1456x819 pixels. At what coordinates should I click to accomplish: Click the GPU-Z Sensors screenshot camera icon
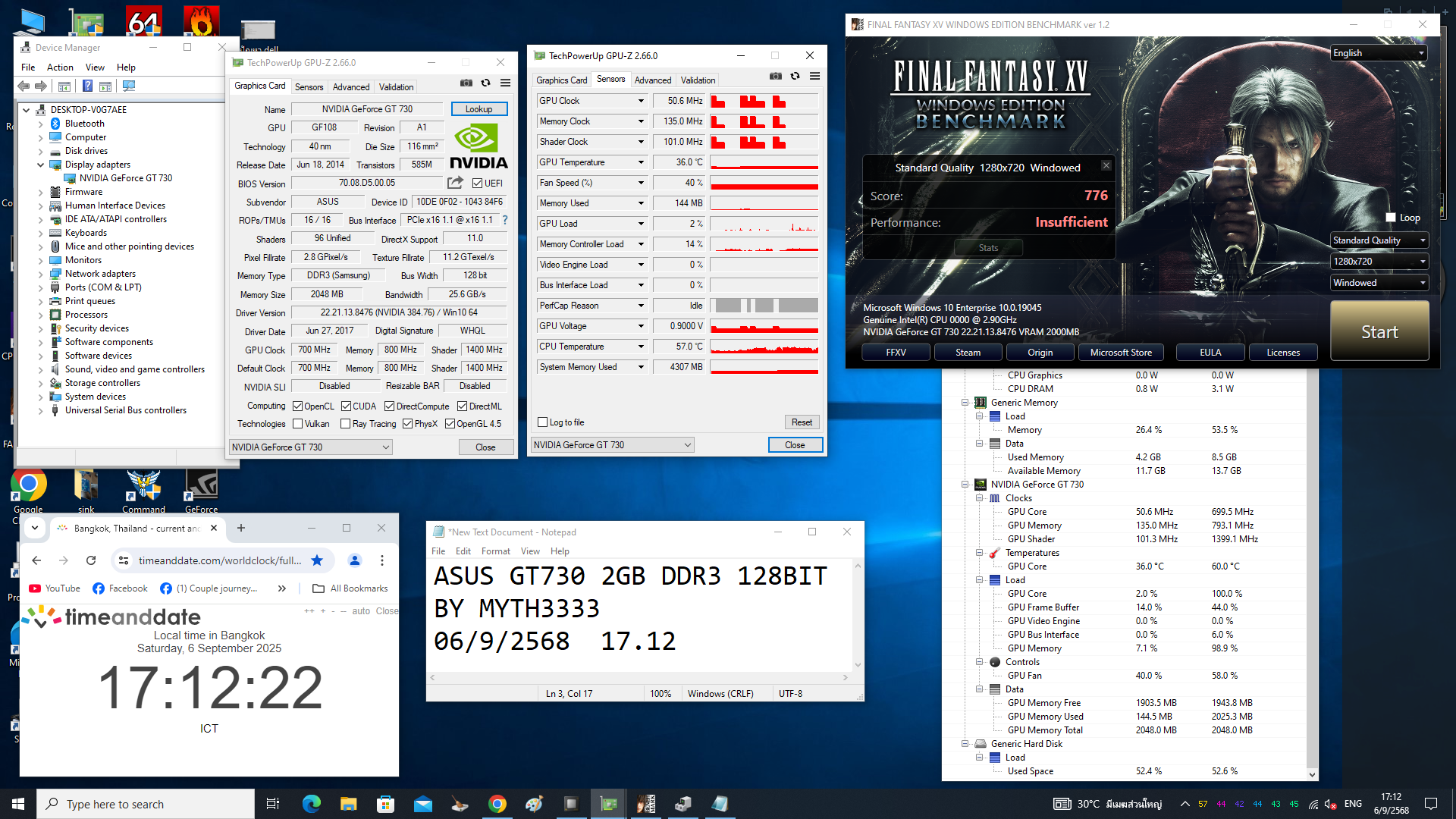click(775, 76)
